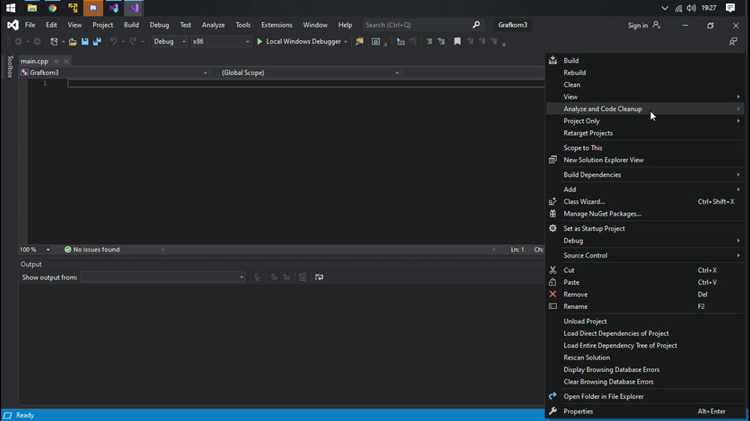Image resolution: width=750 pixels, height=421 pixels.
Task: Pin the main.cpp tab
Action: pyautogui.click(x=56, y=61)
